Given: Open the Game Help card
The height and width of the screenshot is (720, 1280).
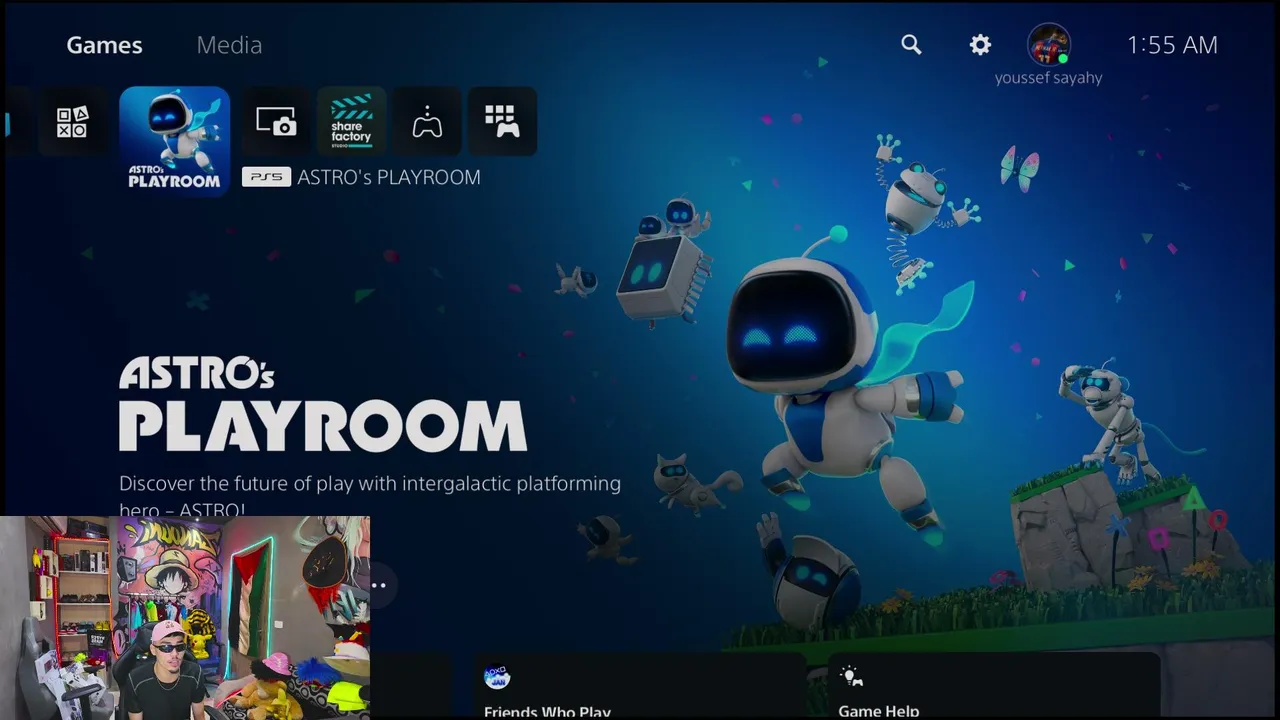Looking at the screenshot, I should (994, 687).
